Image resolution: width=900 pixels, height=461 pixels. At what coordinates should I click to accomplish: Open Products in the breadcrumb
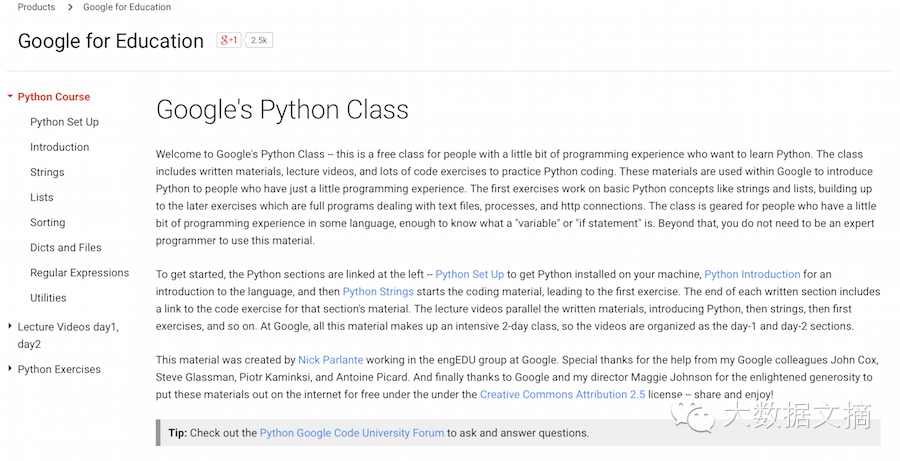pyautogui.click(x=36, y=7)
